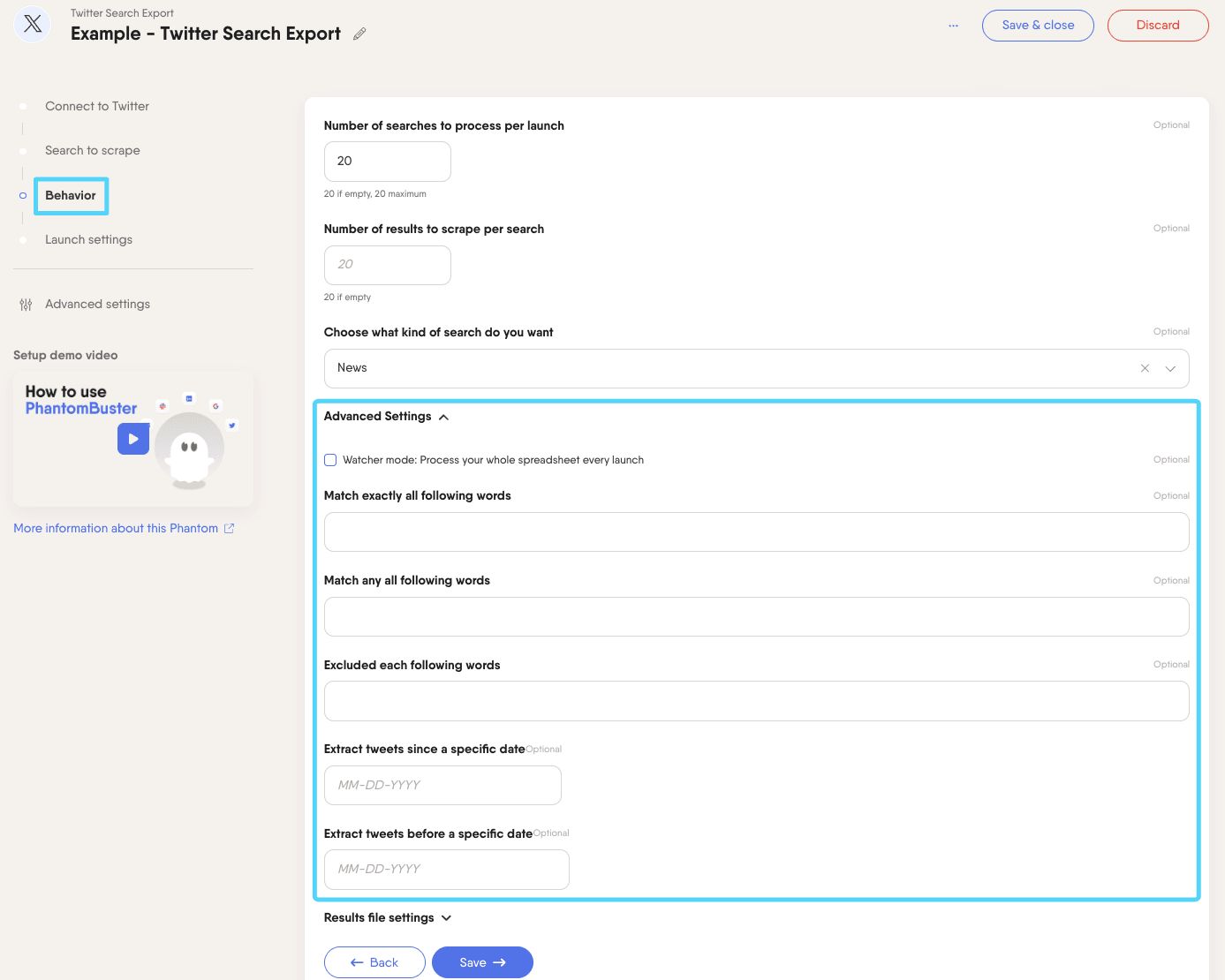Click the blue Save button
This screenshot has height=980, width=1225.
tap(482, 962)
